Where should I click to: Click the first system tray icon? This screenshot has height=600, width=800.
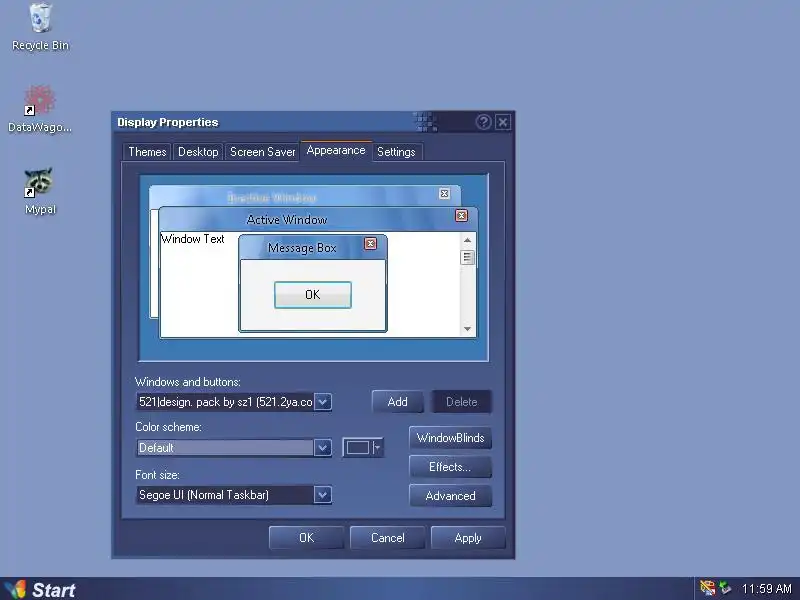(x=707, y=588)
